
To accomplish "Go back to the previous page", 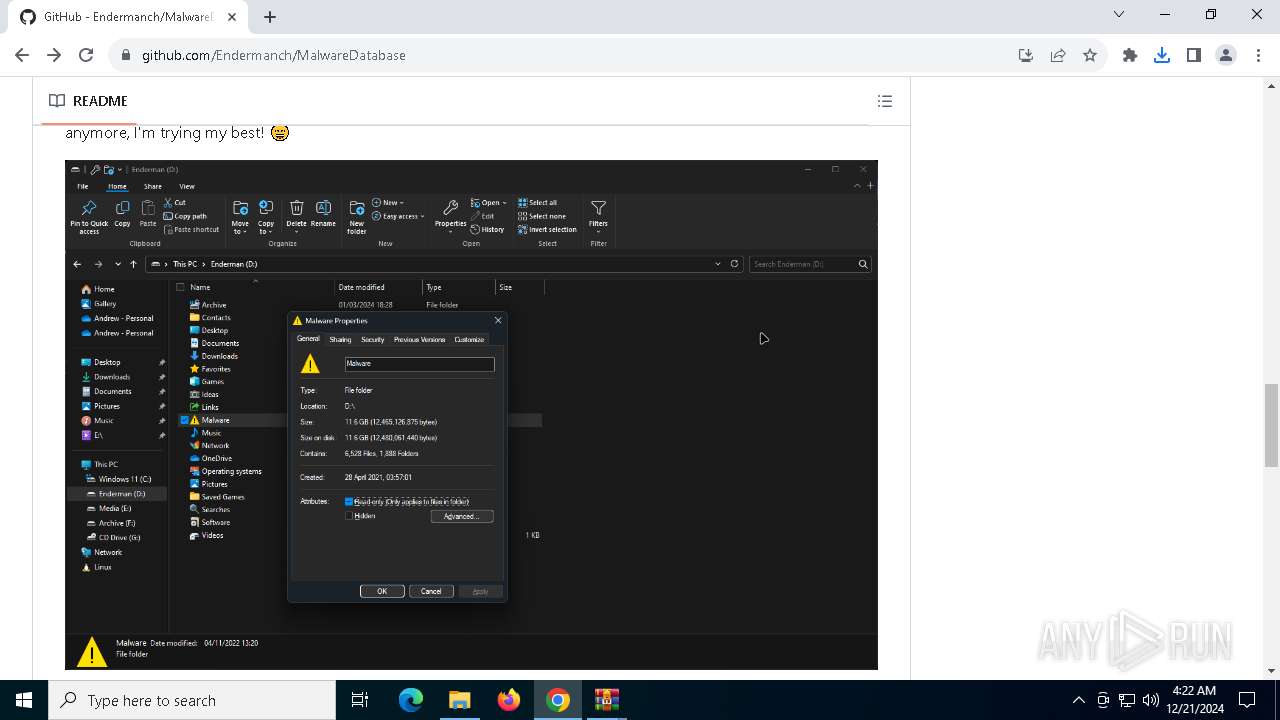I will (x=22, y=55).
